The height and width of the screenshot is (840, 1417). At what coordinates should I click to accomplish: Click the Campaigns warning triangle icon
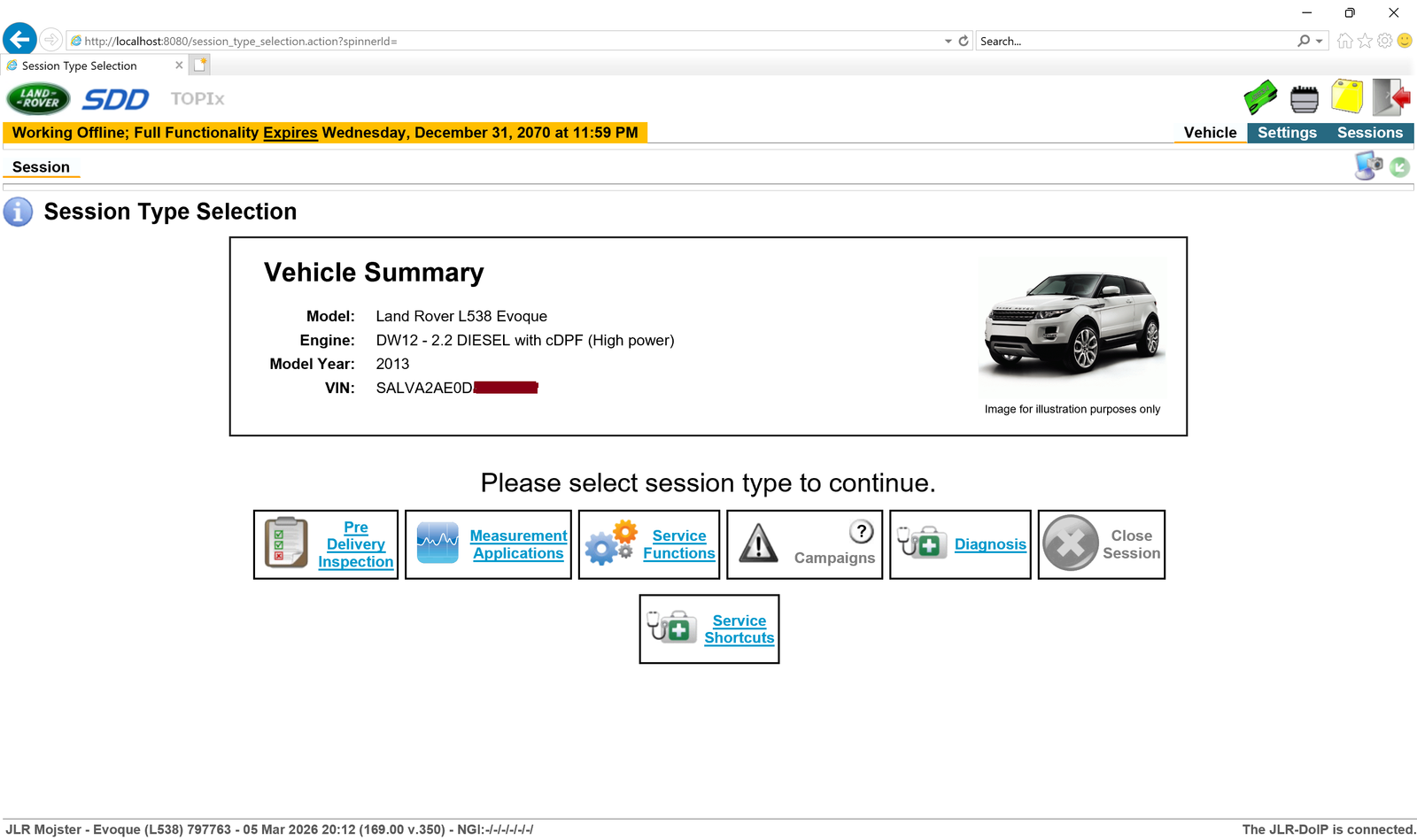click(759, 541)
